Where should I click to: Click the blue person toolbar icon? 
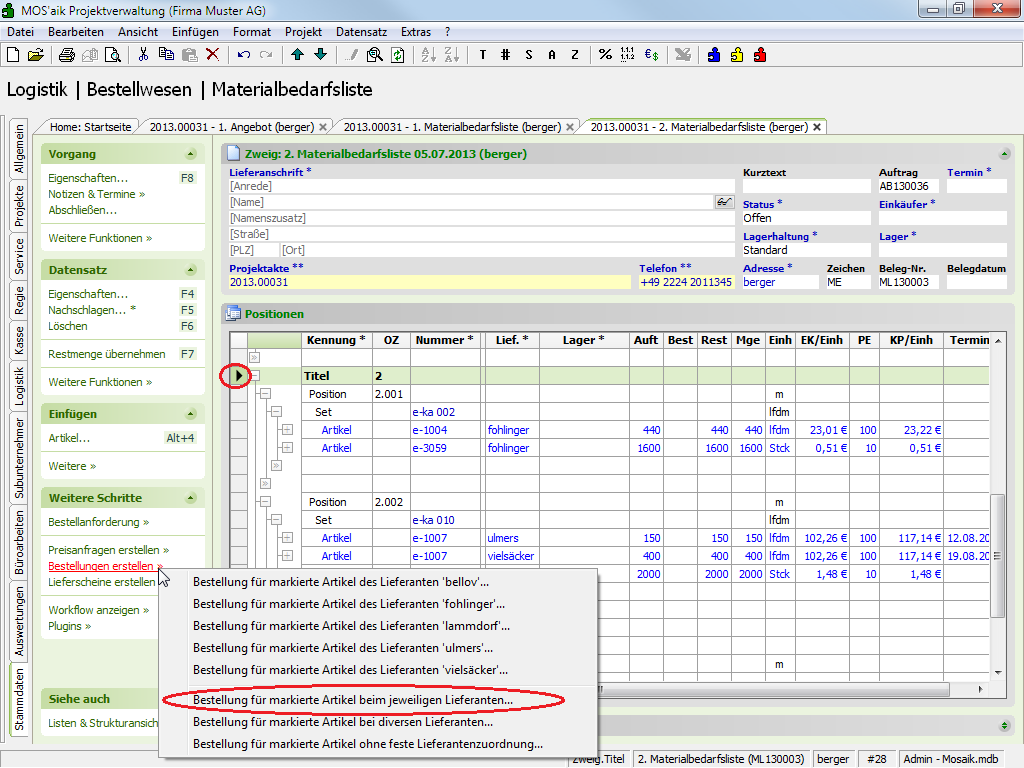tap(714, 55)
